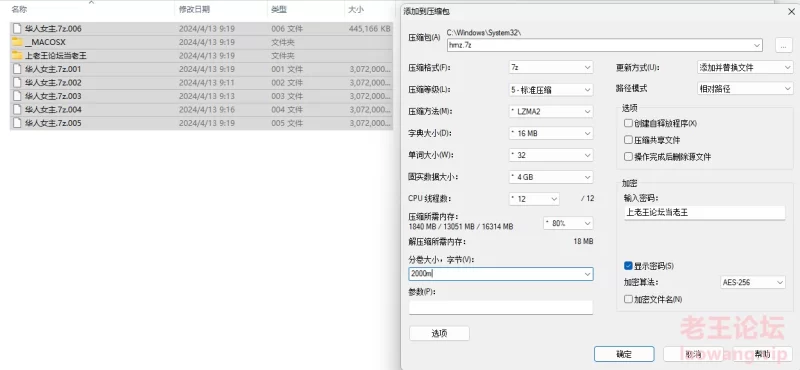800x370 pixels.
Task: Select file name 华人女主.7z.001
Action: (53, 69)
